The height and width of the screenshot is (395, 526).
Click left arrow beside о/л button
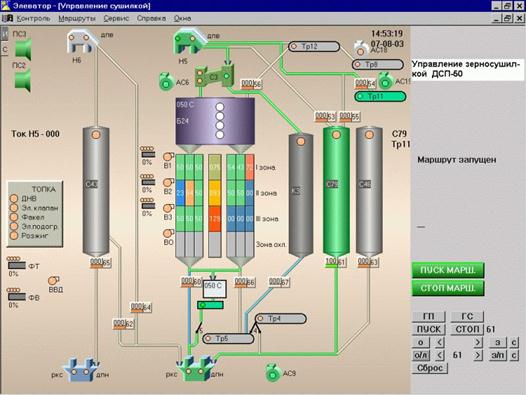pyautogui.click(x=440, y=355)
